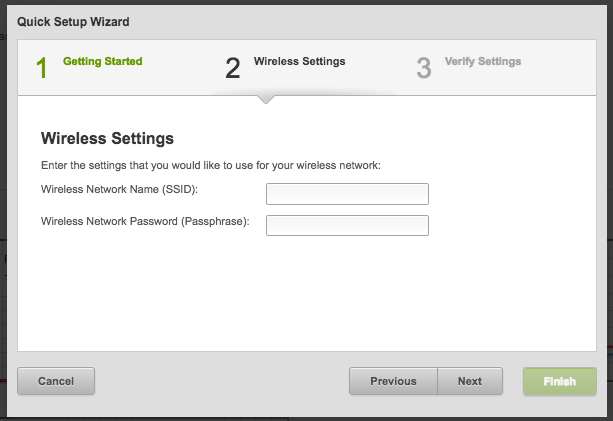Advance using the Next button
Screen dimensions: 613x421
[x=470, y=381]
